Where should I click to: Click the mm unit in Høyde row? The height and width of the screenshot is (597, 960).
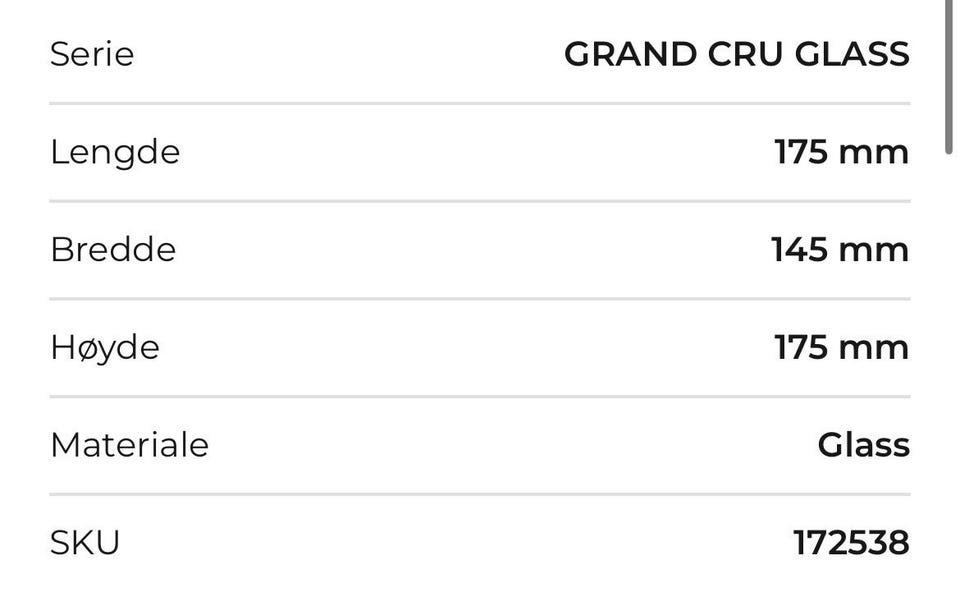[x=873, y=347]
